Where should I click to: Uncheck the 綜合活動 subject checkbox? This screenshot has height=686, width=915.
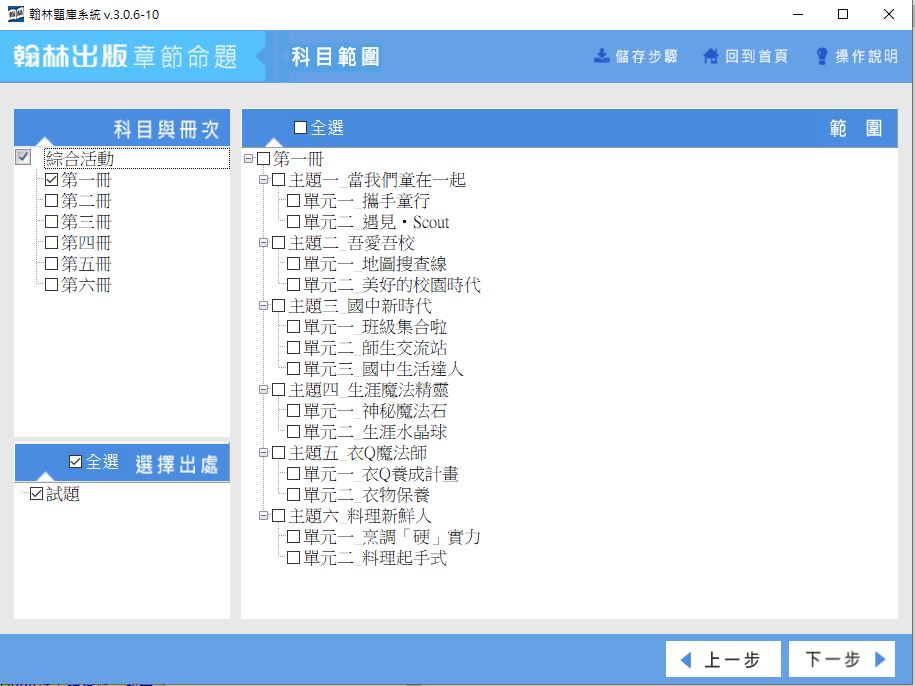click(23, 157)
